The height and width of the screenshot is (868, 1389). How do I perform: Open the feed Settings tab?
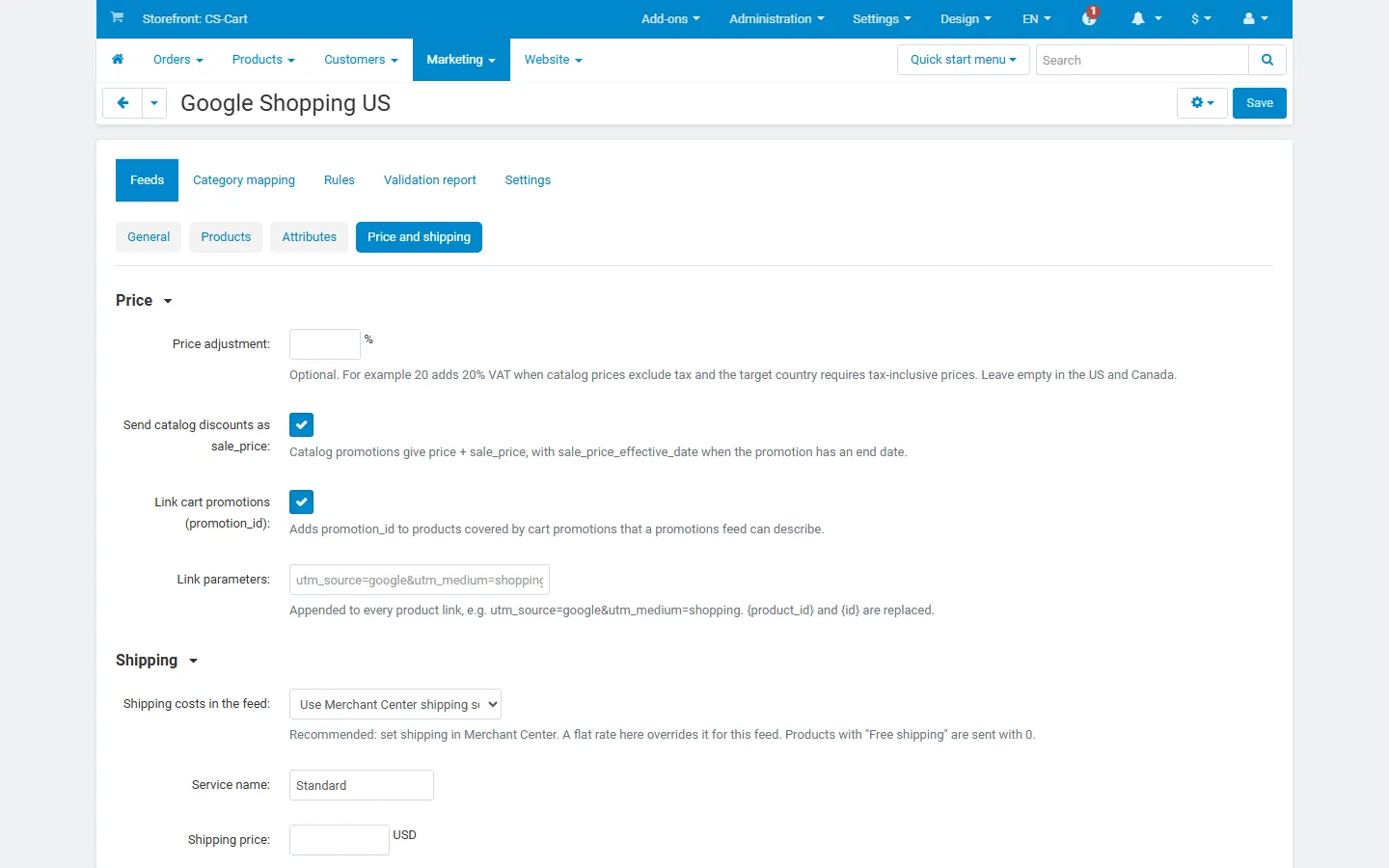[528, 180]
